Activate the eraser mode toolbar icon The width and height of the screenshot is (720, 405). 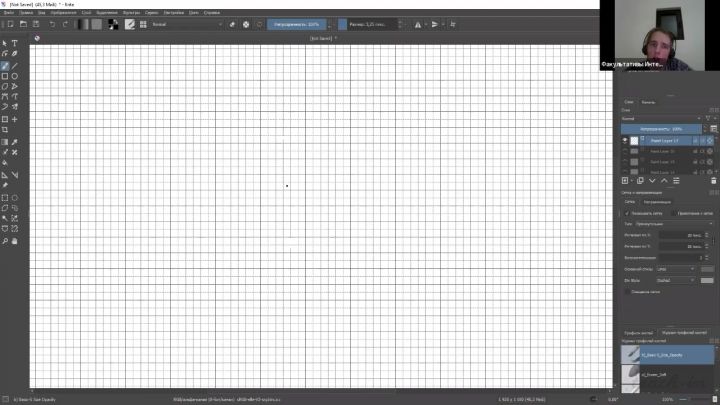[233, 23]
